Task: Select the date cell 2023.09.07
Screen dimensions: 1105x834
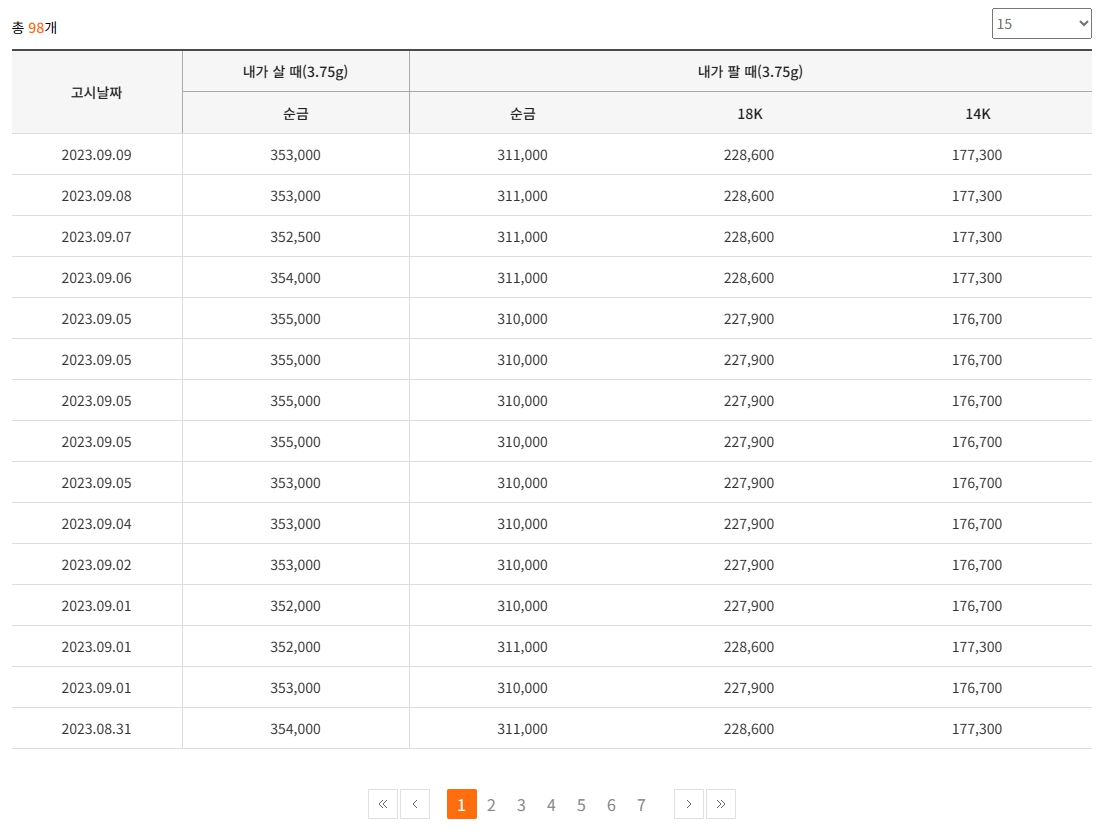Action: click(97, 237)
